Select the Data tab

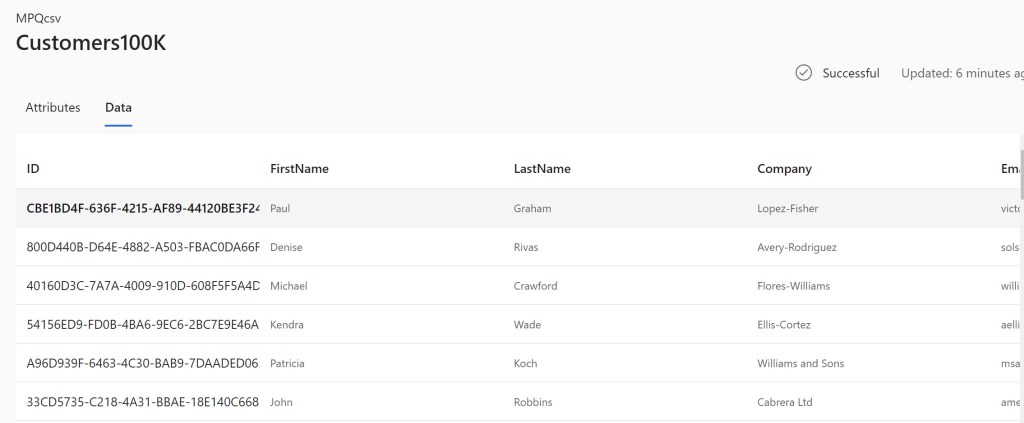(x=118, y=108)
